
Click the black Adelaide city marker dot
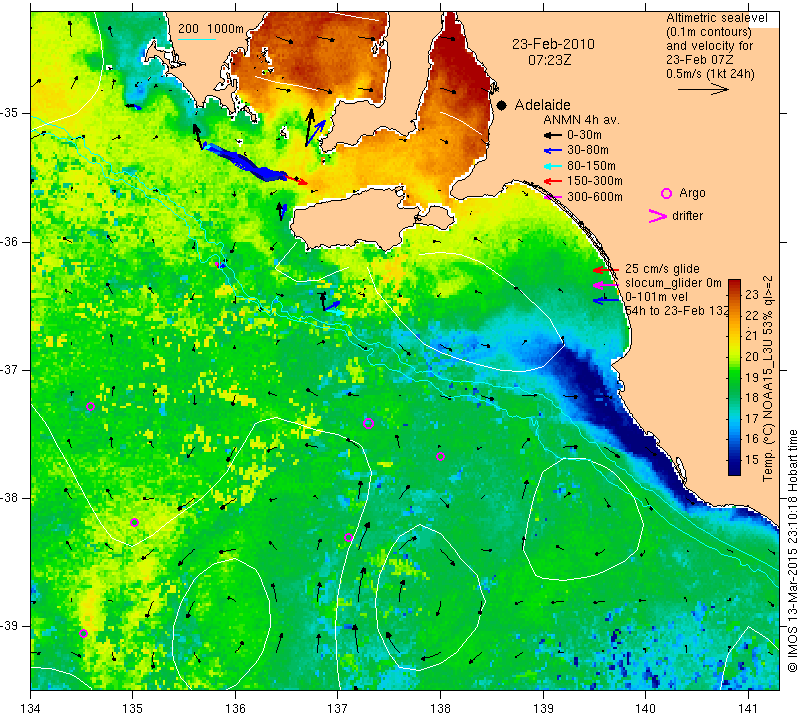pyautogui.click(x=502, y=105)
